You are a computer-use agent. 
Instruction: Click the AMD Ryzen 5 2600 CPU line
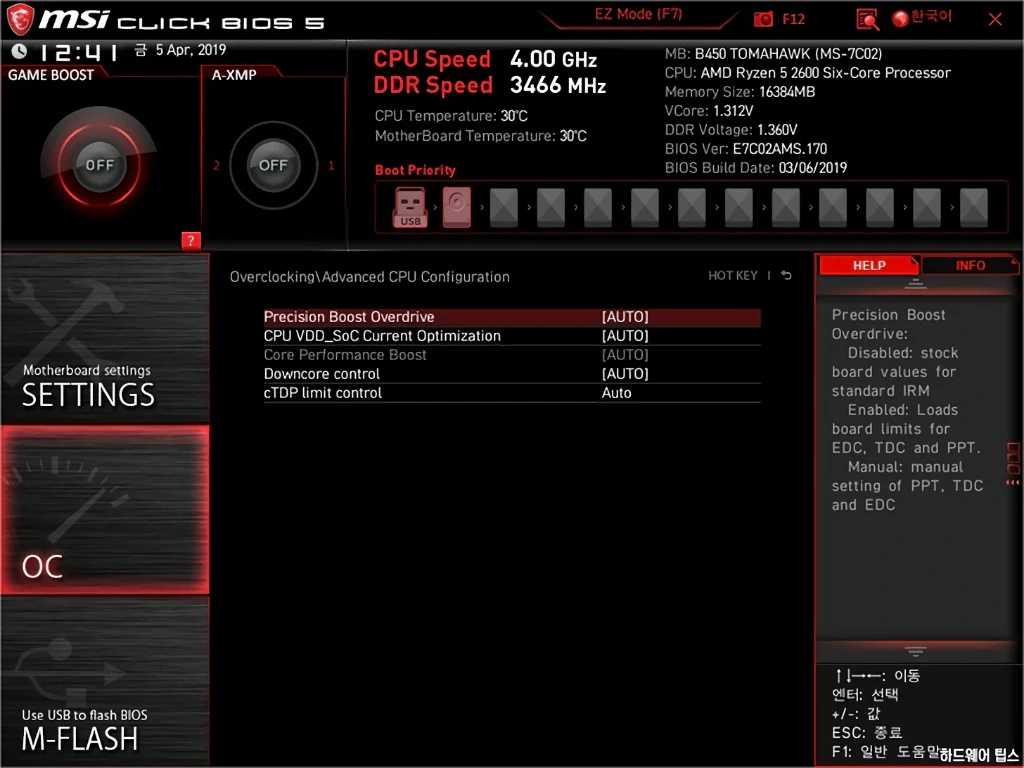[808, 73]
